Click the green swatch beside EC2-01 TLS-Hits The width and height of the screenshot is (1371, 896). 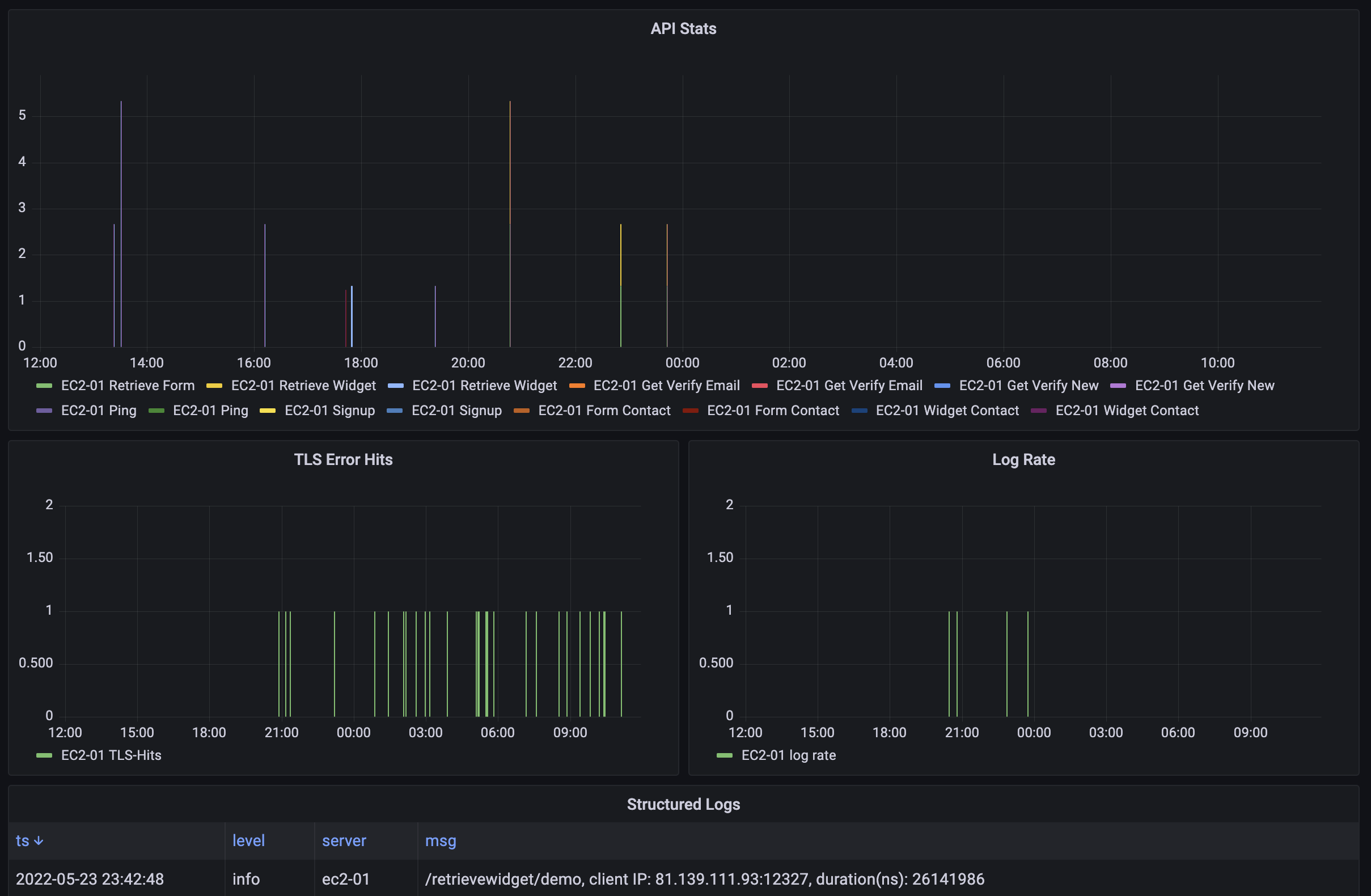tap(44, 755)
